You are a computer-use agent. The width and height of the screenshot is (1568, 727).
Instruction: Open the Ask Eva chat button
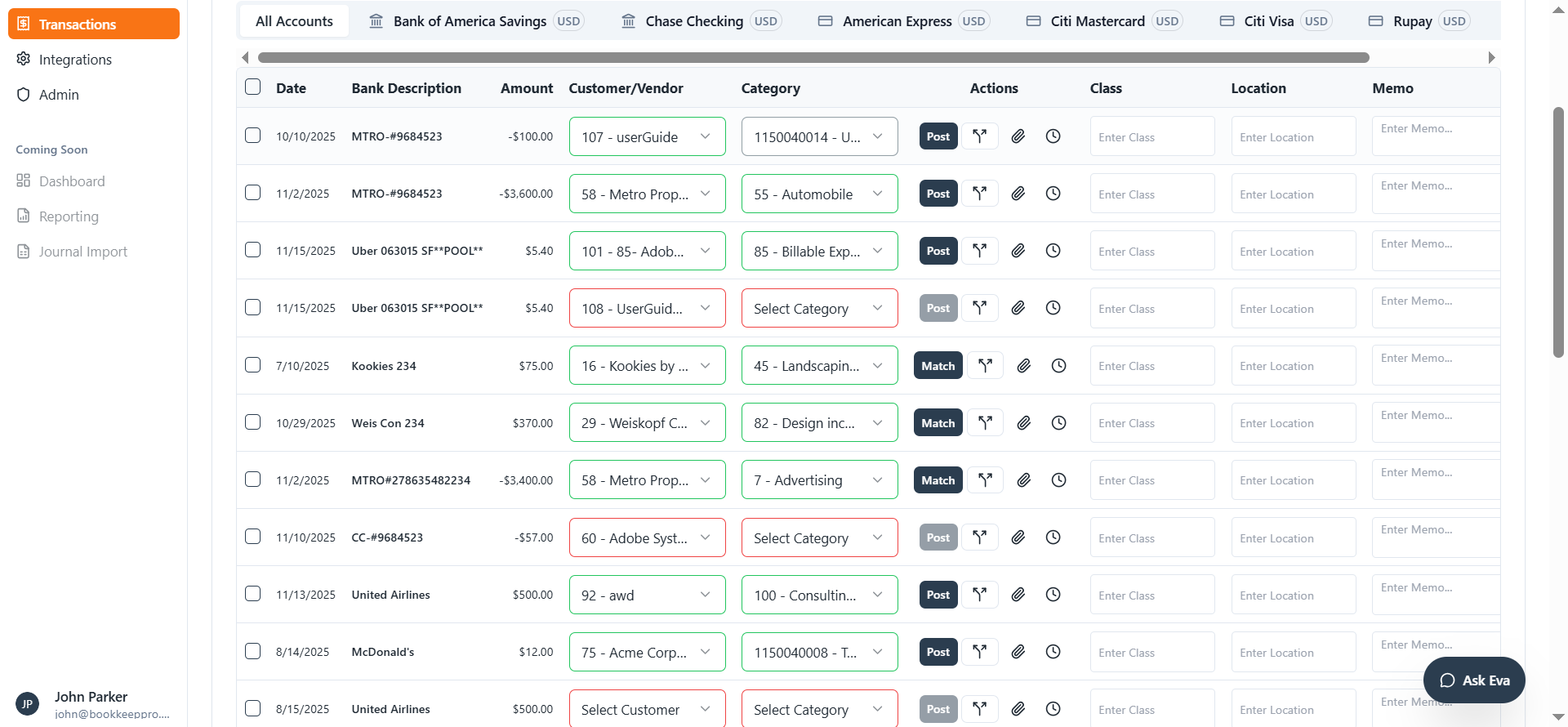1473,680
